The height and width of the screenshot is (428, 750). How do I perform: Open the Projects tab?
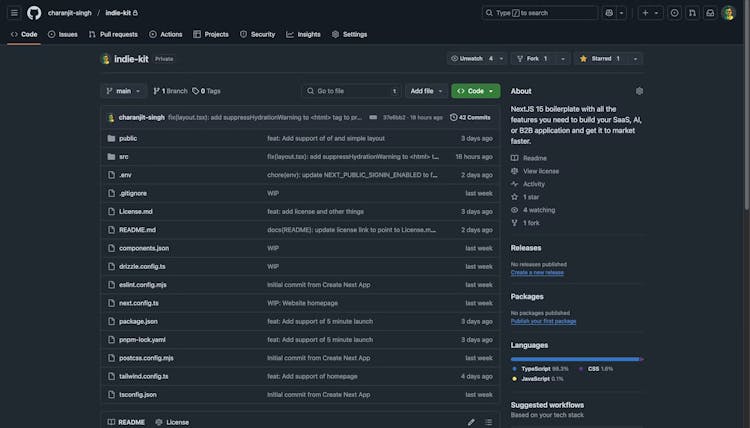(x=211, y=34)
